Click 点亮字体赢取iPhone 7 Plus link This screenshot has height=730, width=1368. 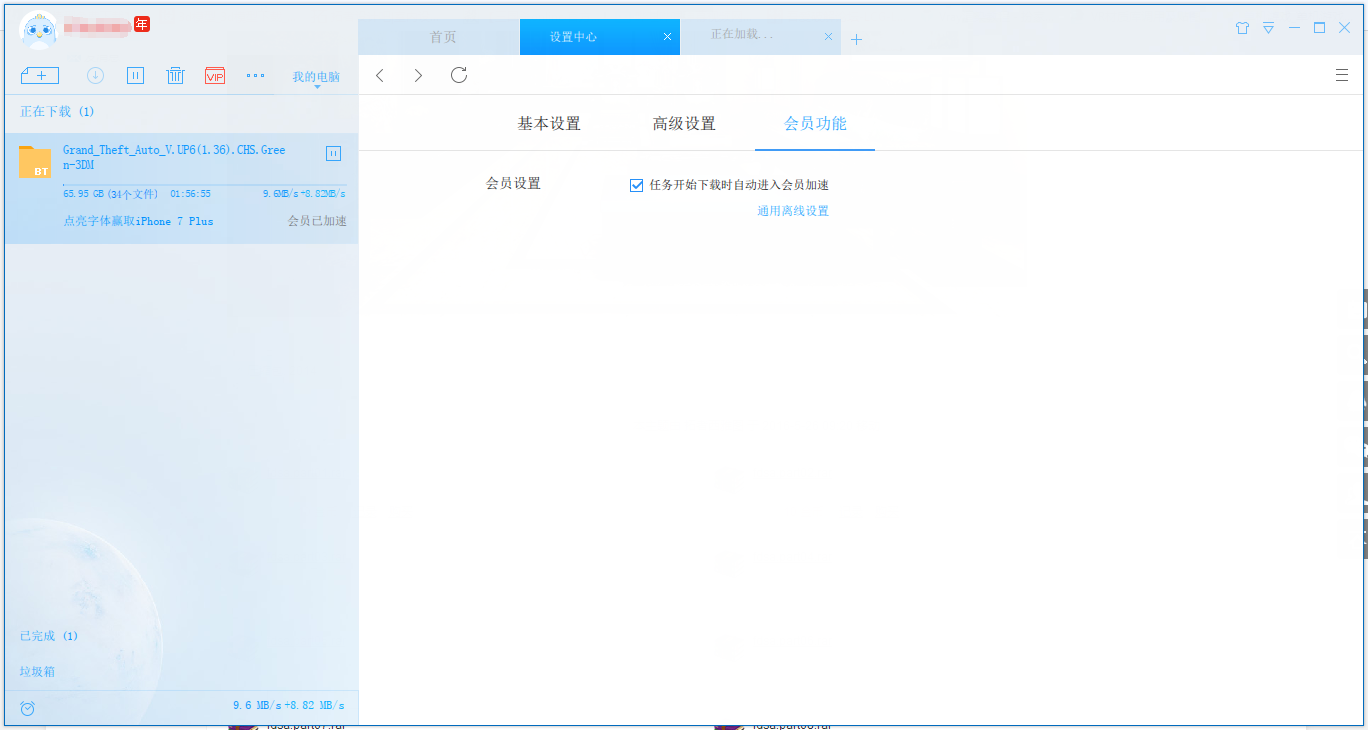coord(138,221)
